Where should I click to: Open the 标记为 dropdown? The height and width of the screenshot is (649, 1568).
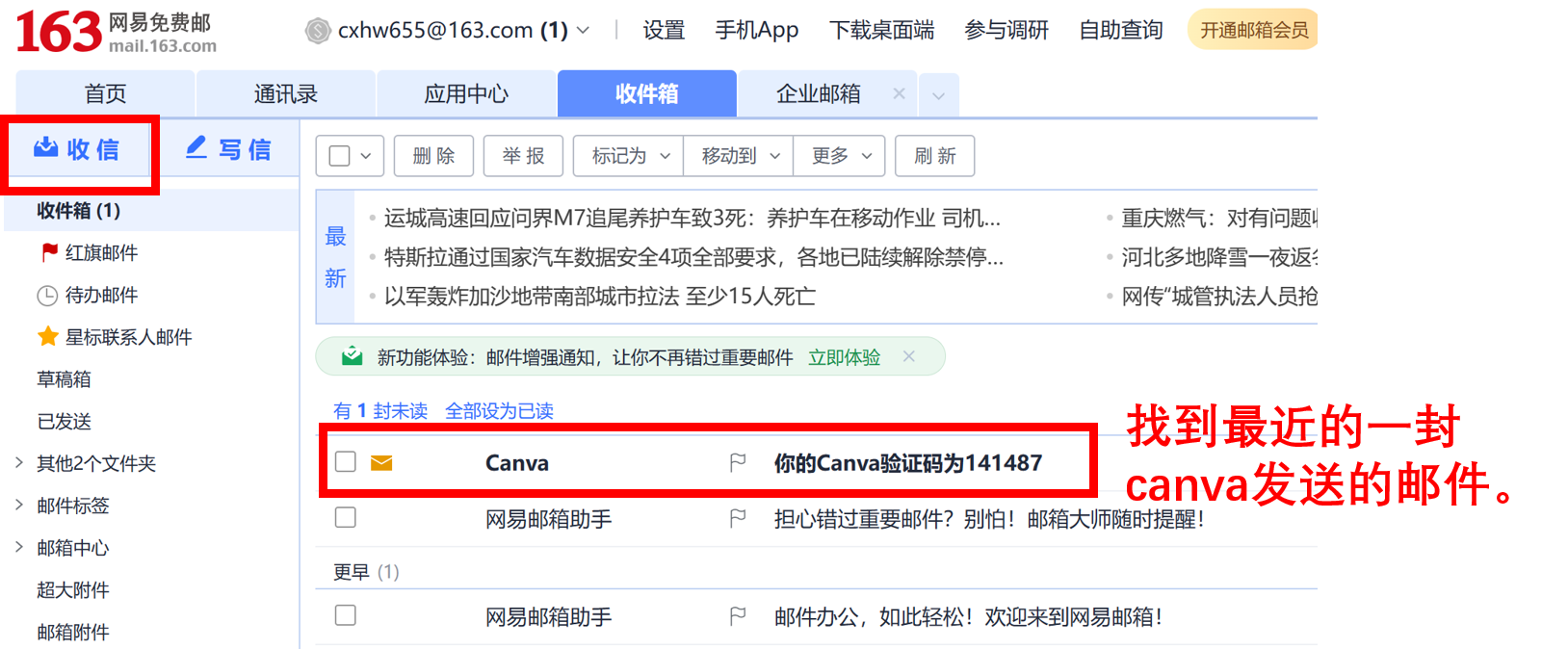point(628,156)
